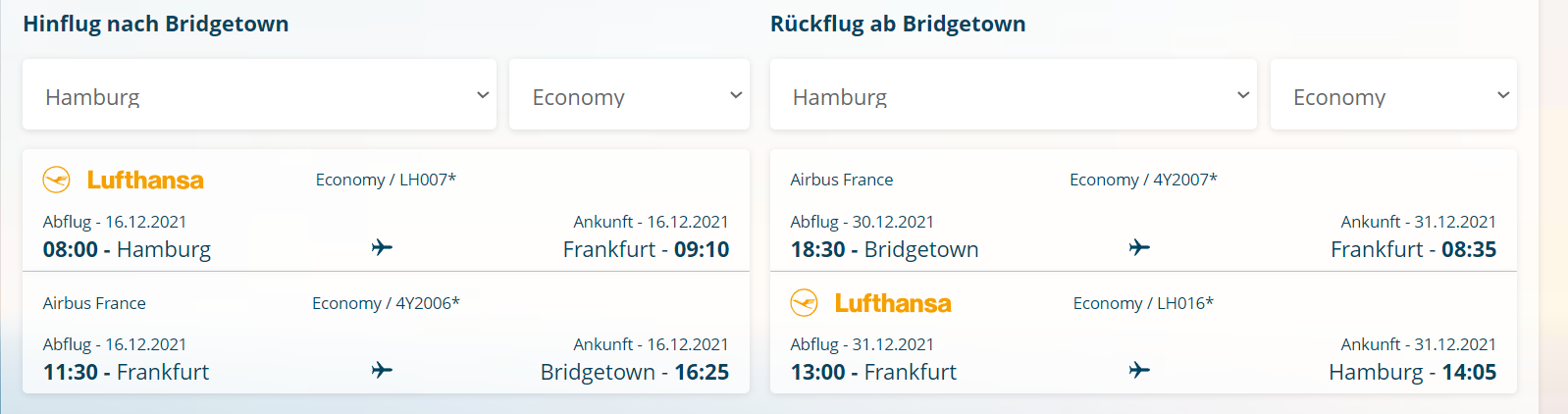Click the outbound Airbus France airline name
The width and height of the screenshot is (1568, 414).
(x=94, y=303)
